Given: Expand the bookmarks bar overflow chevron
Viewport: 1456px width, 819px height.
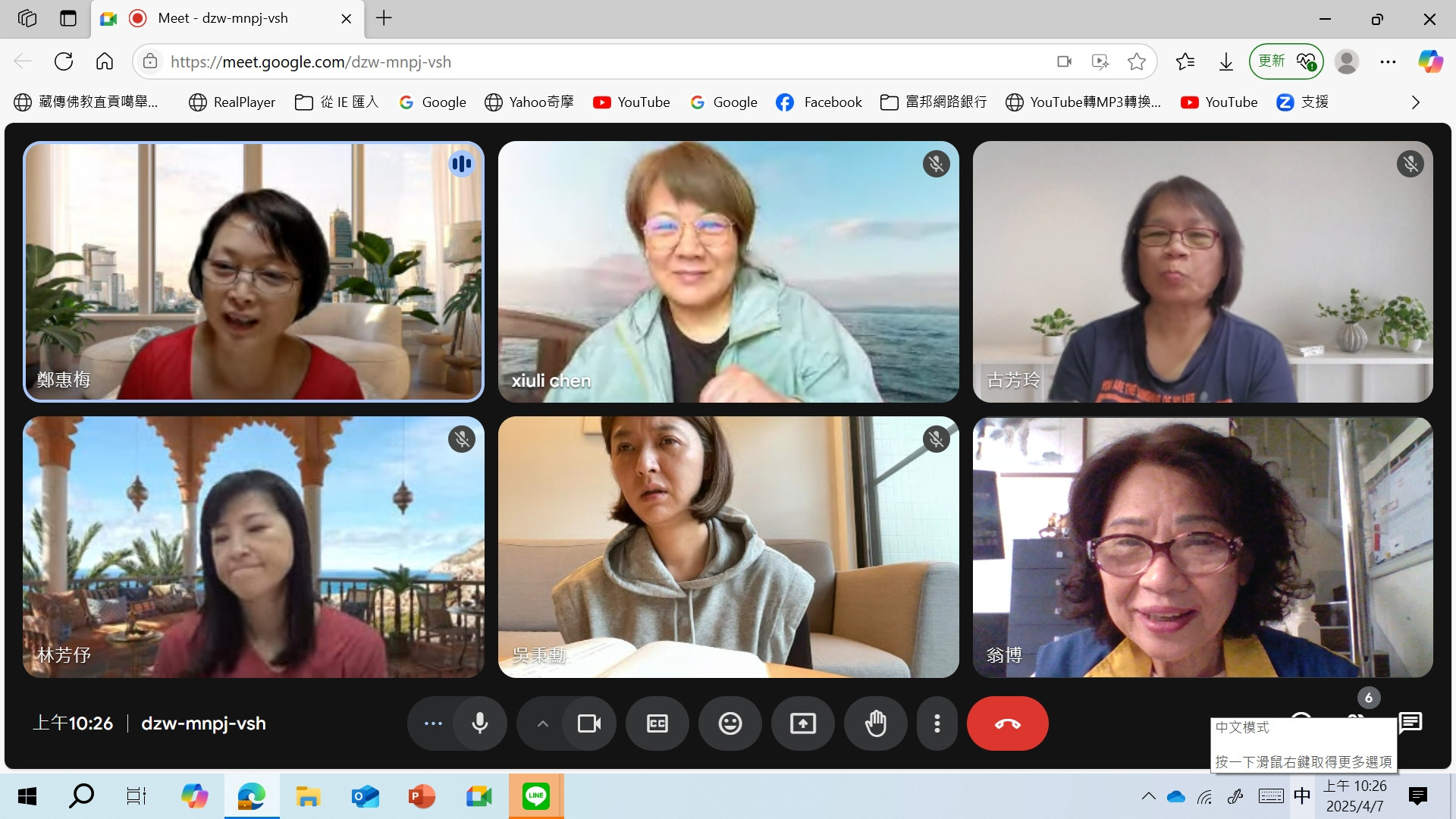Looking at the screenshot, I should click(1415, 102).
